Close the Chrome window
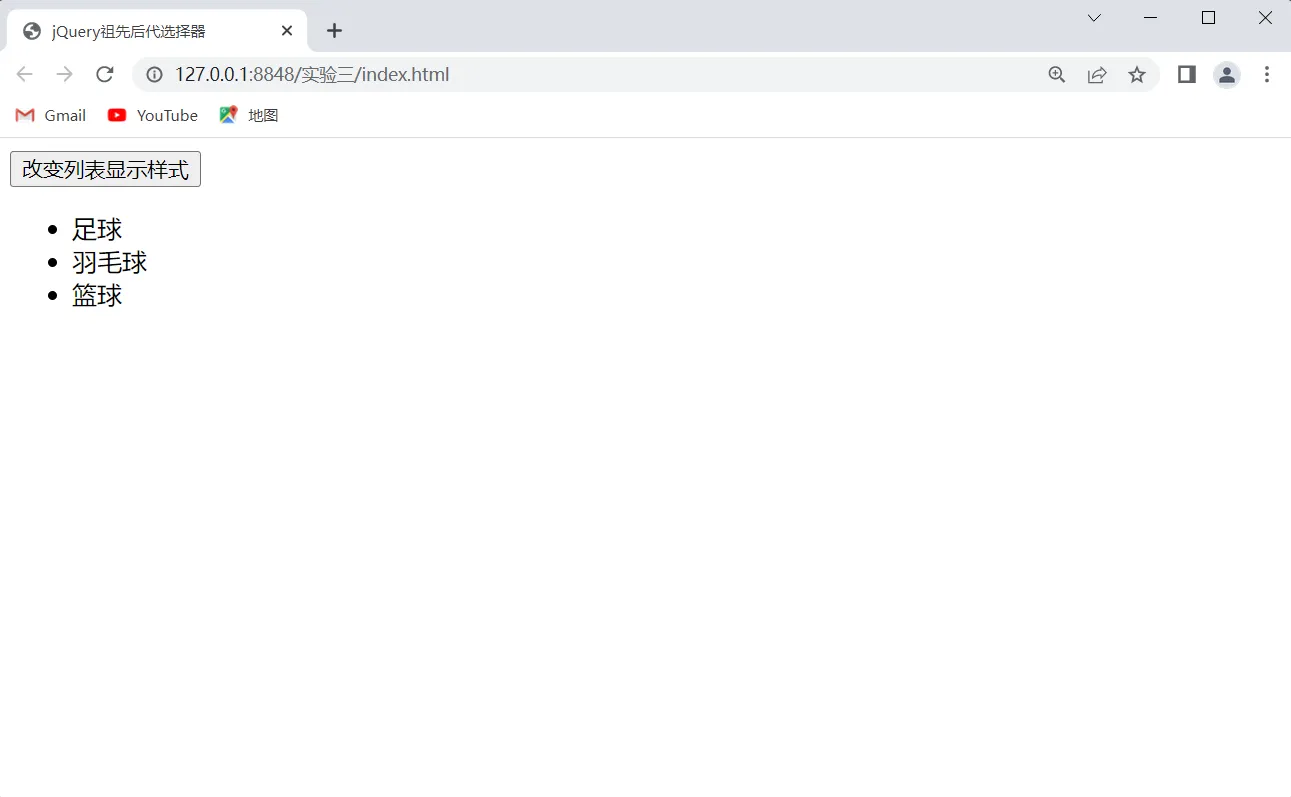This screenshot has height=797, width=1291. tap(1265, 18)
